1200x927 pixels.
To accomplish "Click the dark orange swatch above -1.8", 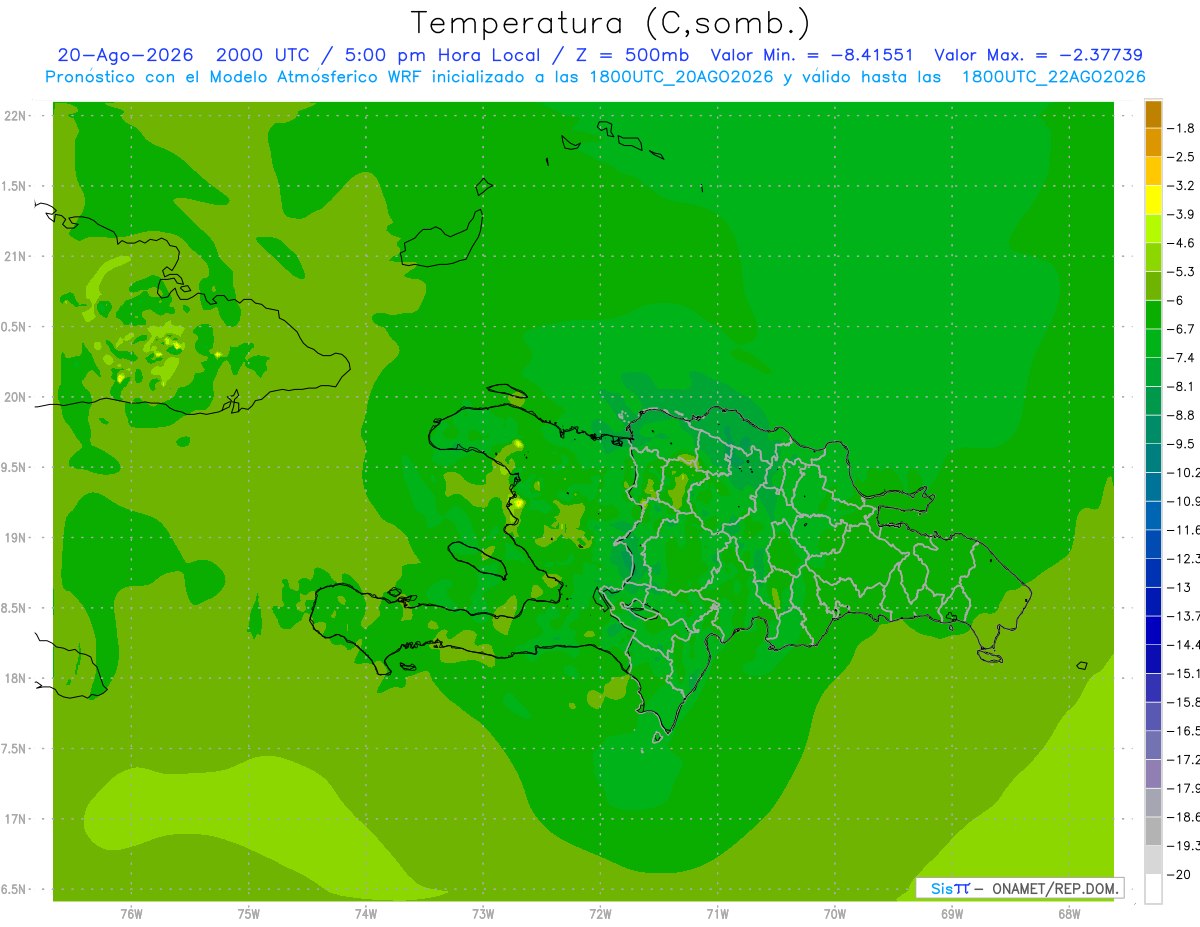I will 1153,114.
